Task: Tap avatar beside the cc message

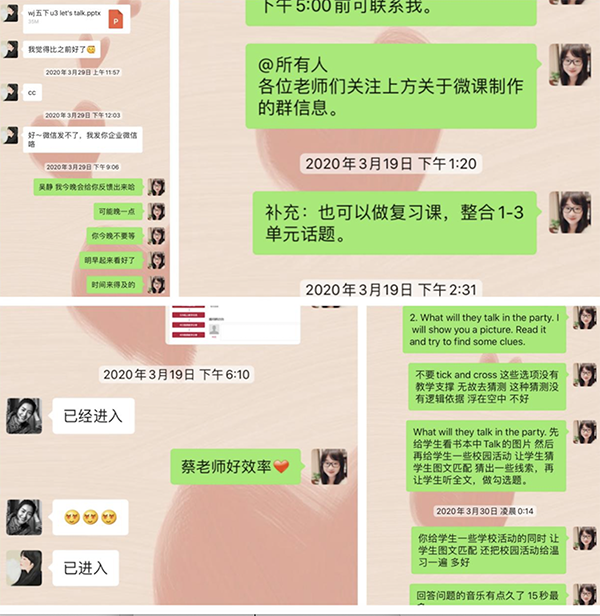Action: (9, 92)
